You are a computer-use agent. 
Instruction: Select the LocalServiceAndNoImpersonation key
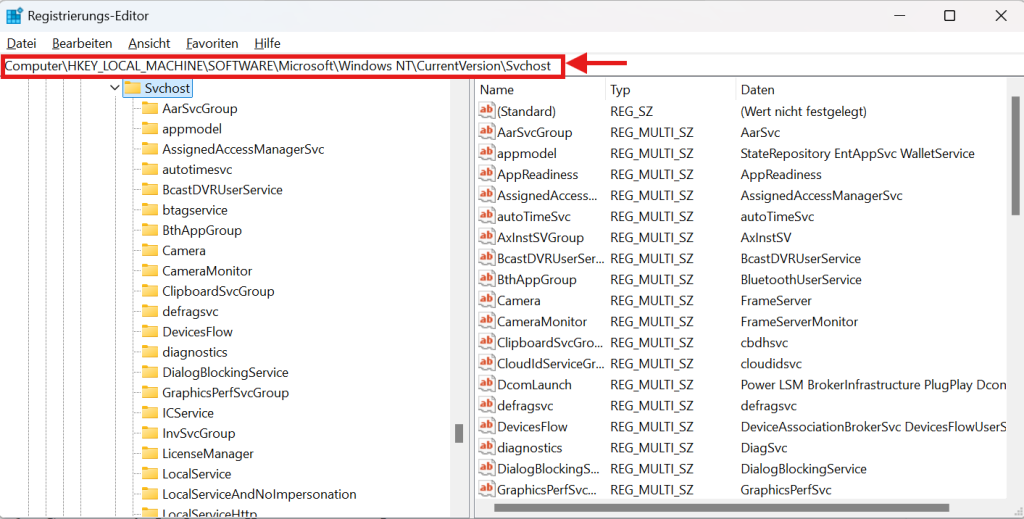pos(259,494)
